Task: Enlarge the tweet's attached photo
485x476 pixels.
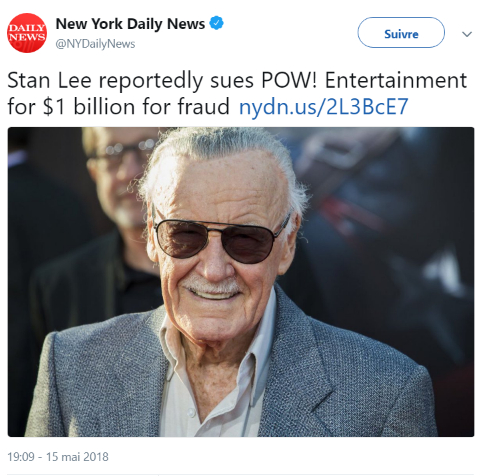Action: [x=241, y=282]
